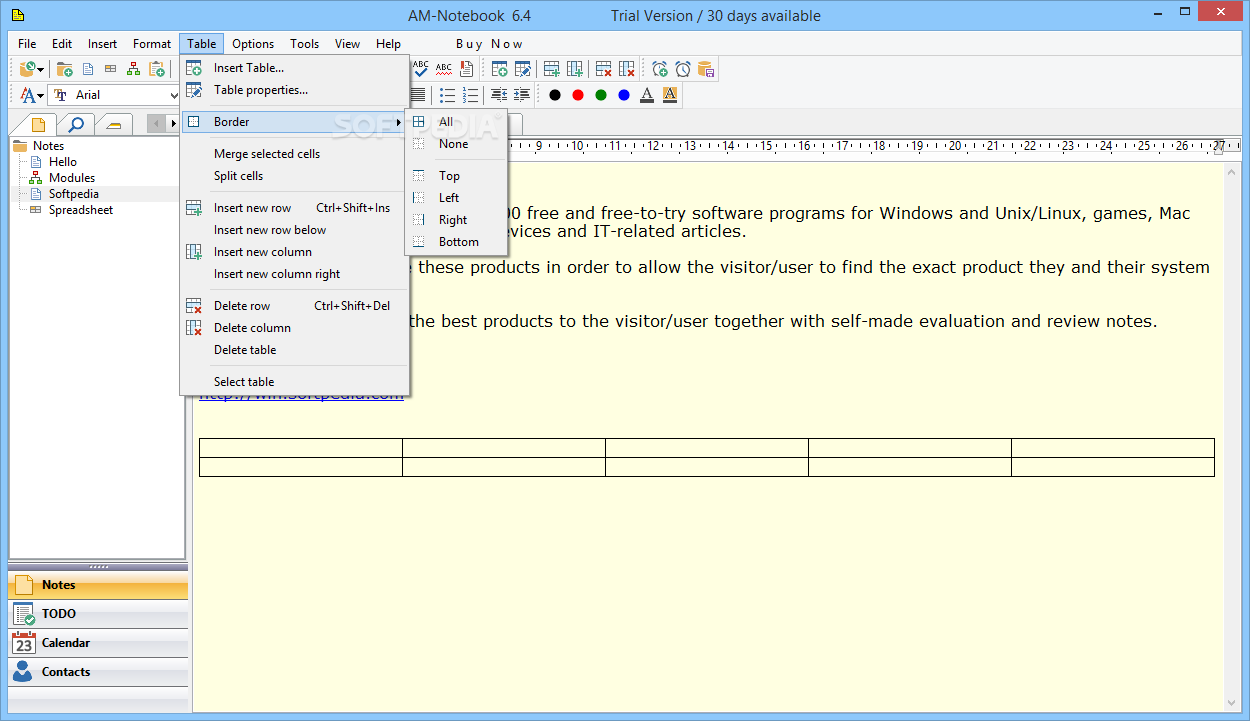The height and width of the screenshot is (721, 1250).
Task: Click the tab scroll left arrow
Action: 156,124
